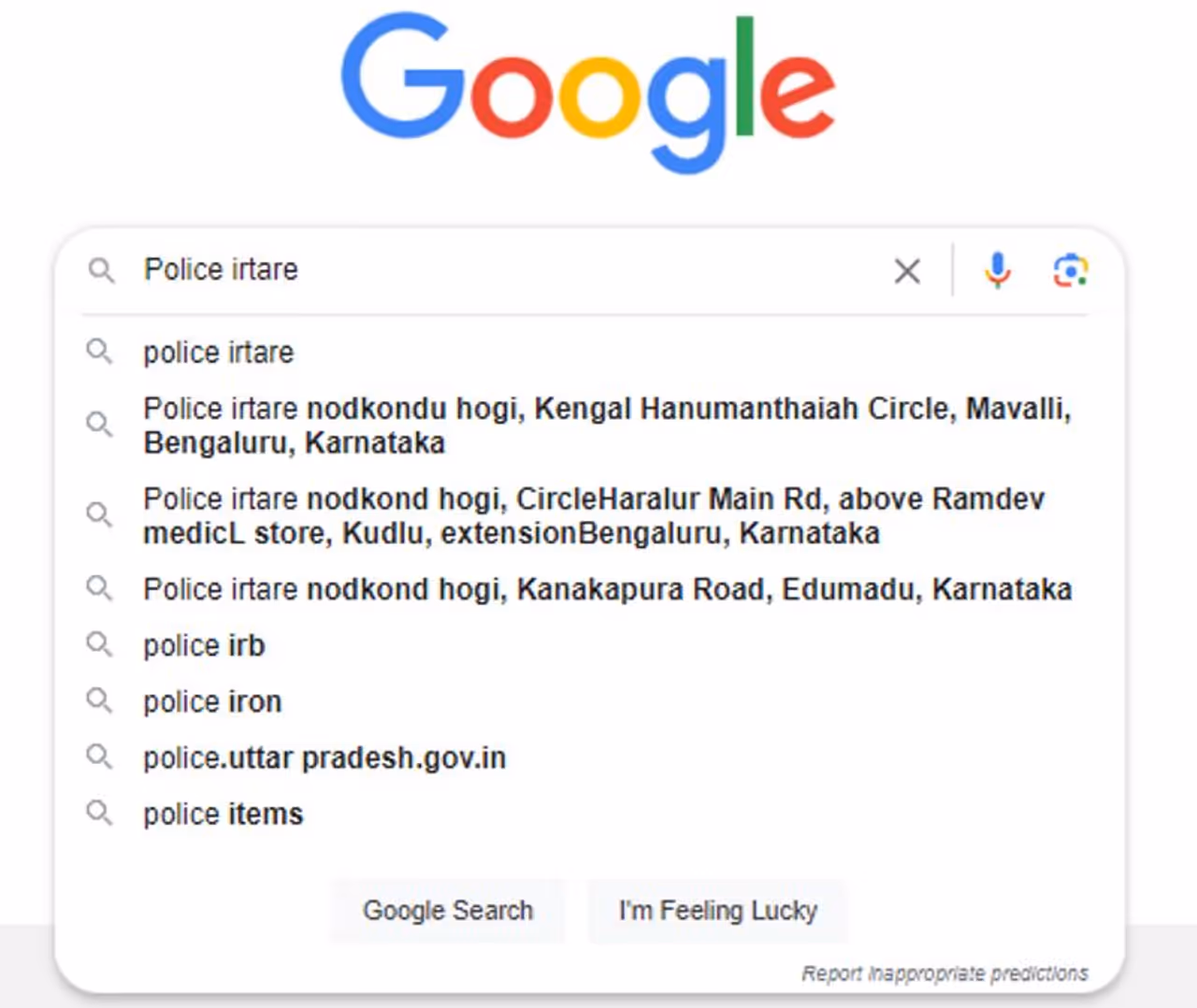This screenshot has width=1197, height=1008.
Task: Choose the 'police iron' suggestion
Action: point(212,701)
